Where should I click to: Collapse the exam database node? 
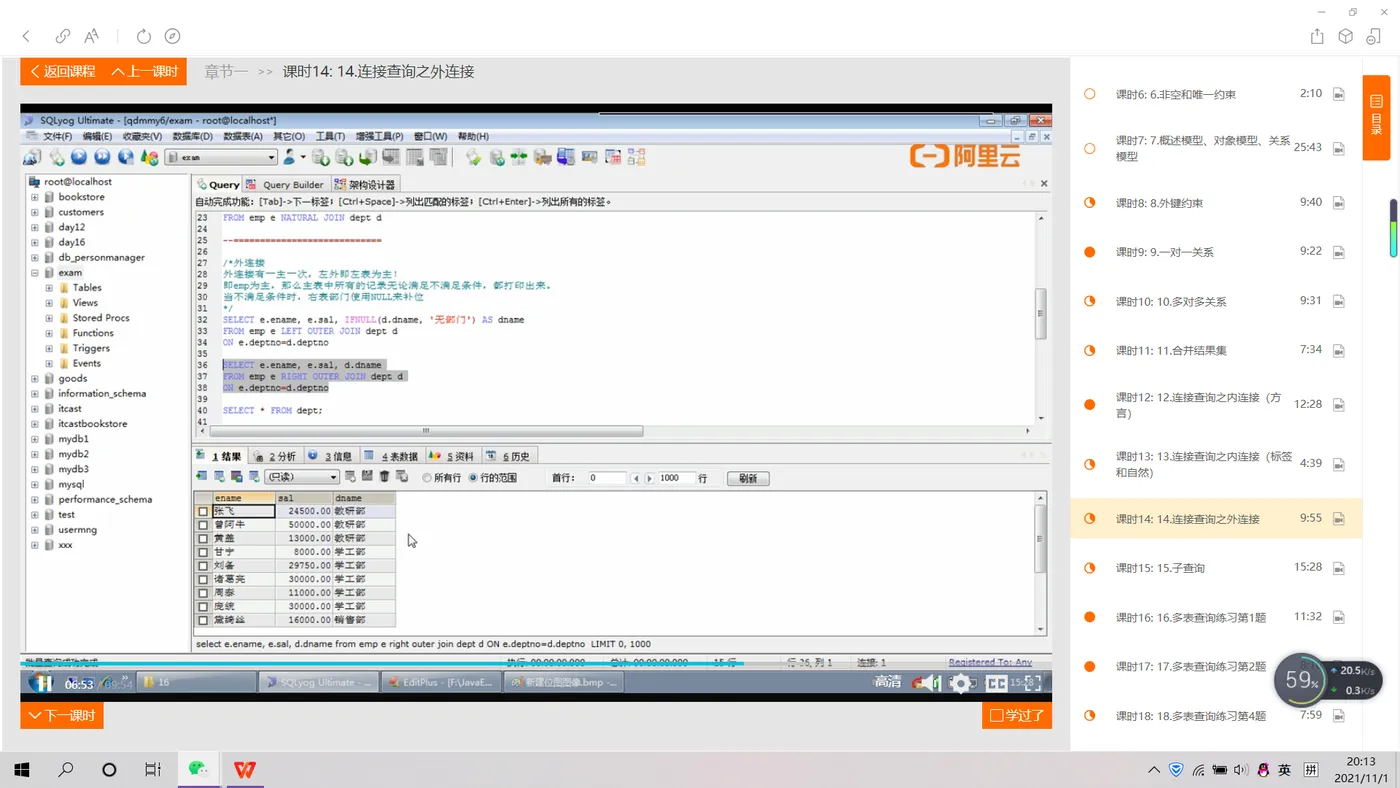(35, 272)
